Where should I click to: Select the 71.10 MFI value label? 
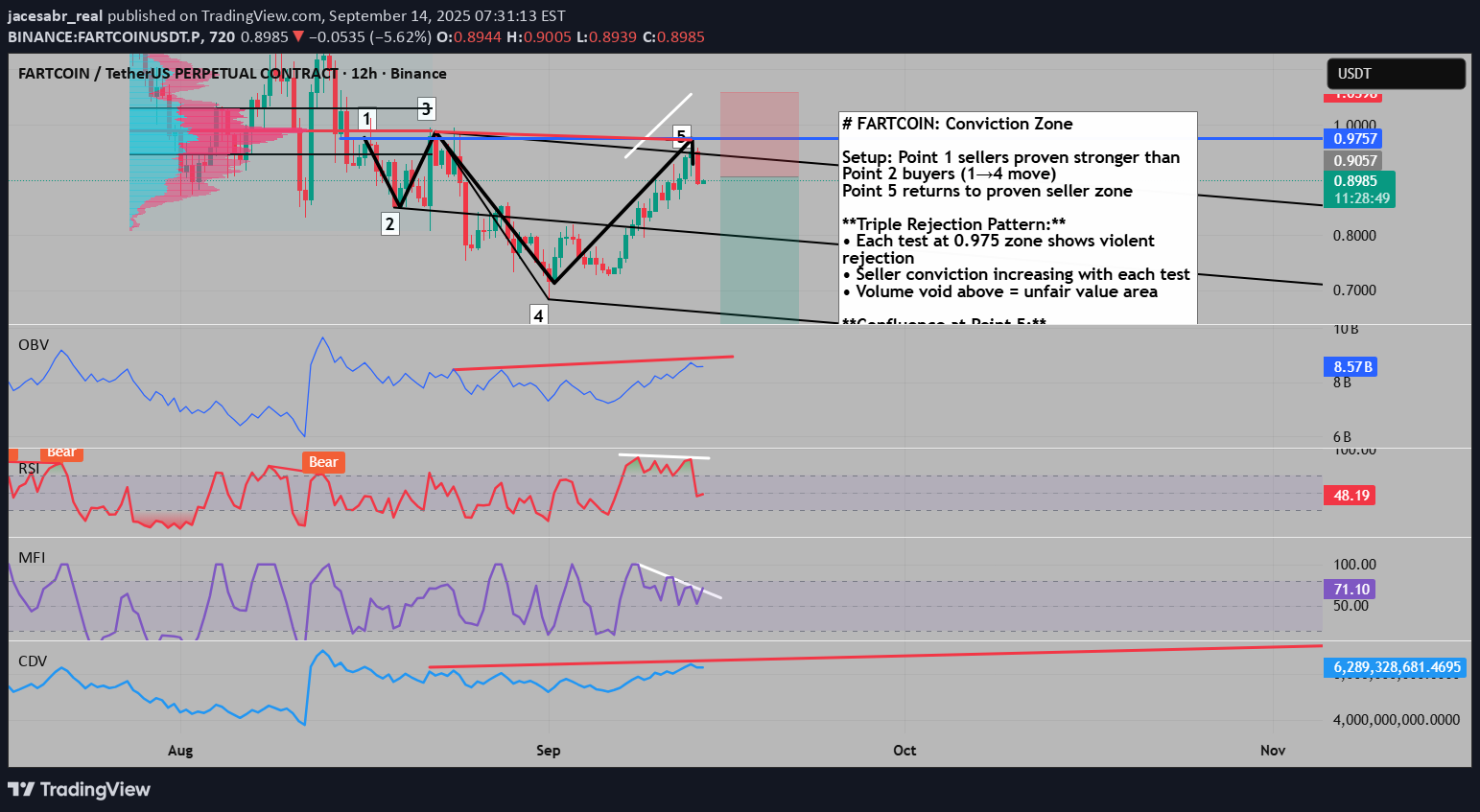point(1351,590)
